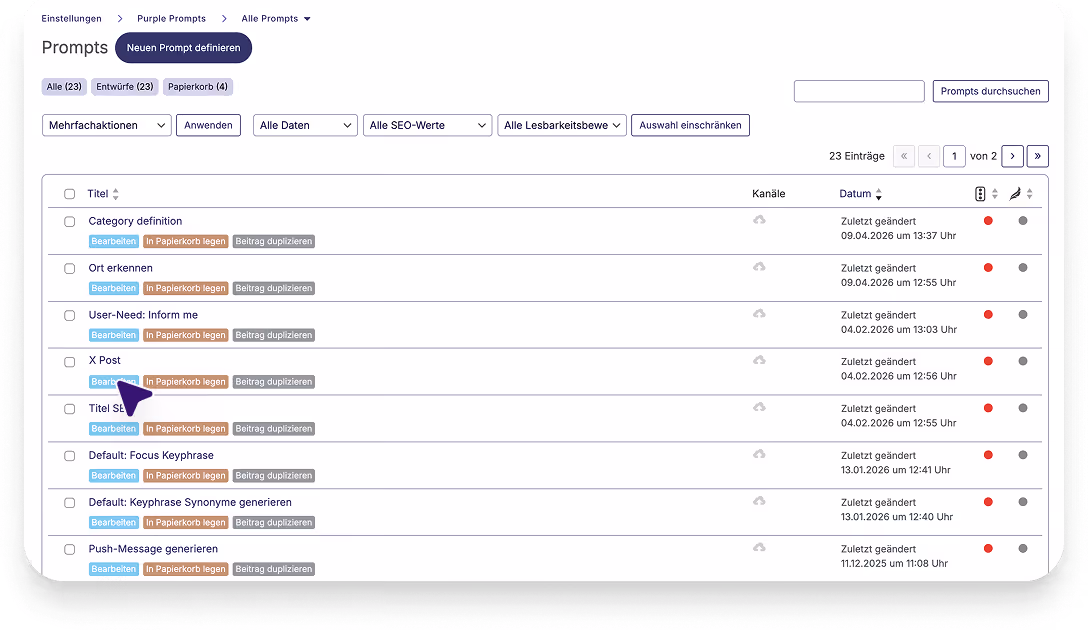
Task: Click the current page number field
Action: click(x=954, y=156)
